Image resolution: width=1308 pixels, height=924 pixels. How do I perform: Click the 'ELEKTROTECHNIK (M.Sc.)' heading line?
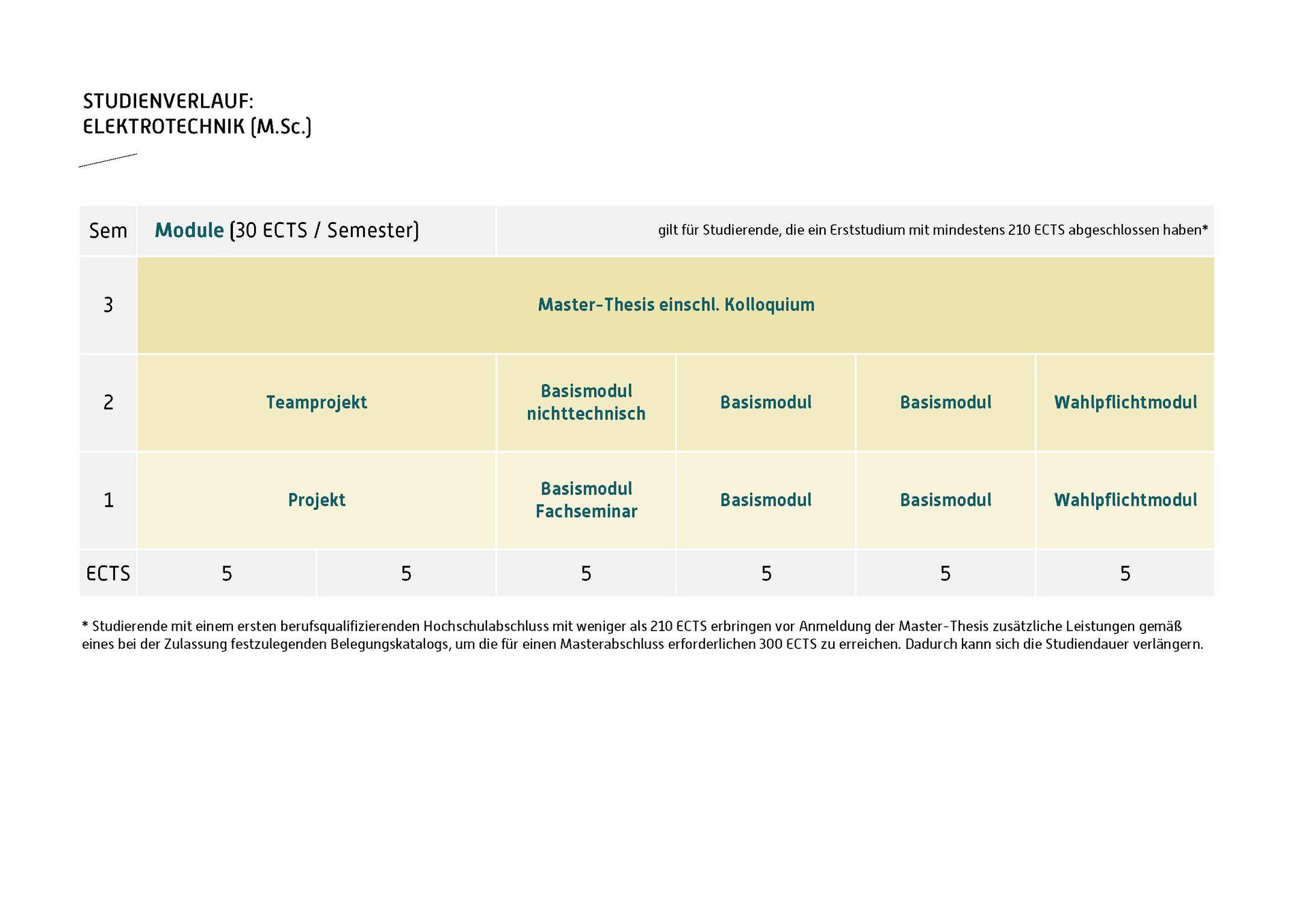coord(197,127)
